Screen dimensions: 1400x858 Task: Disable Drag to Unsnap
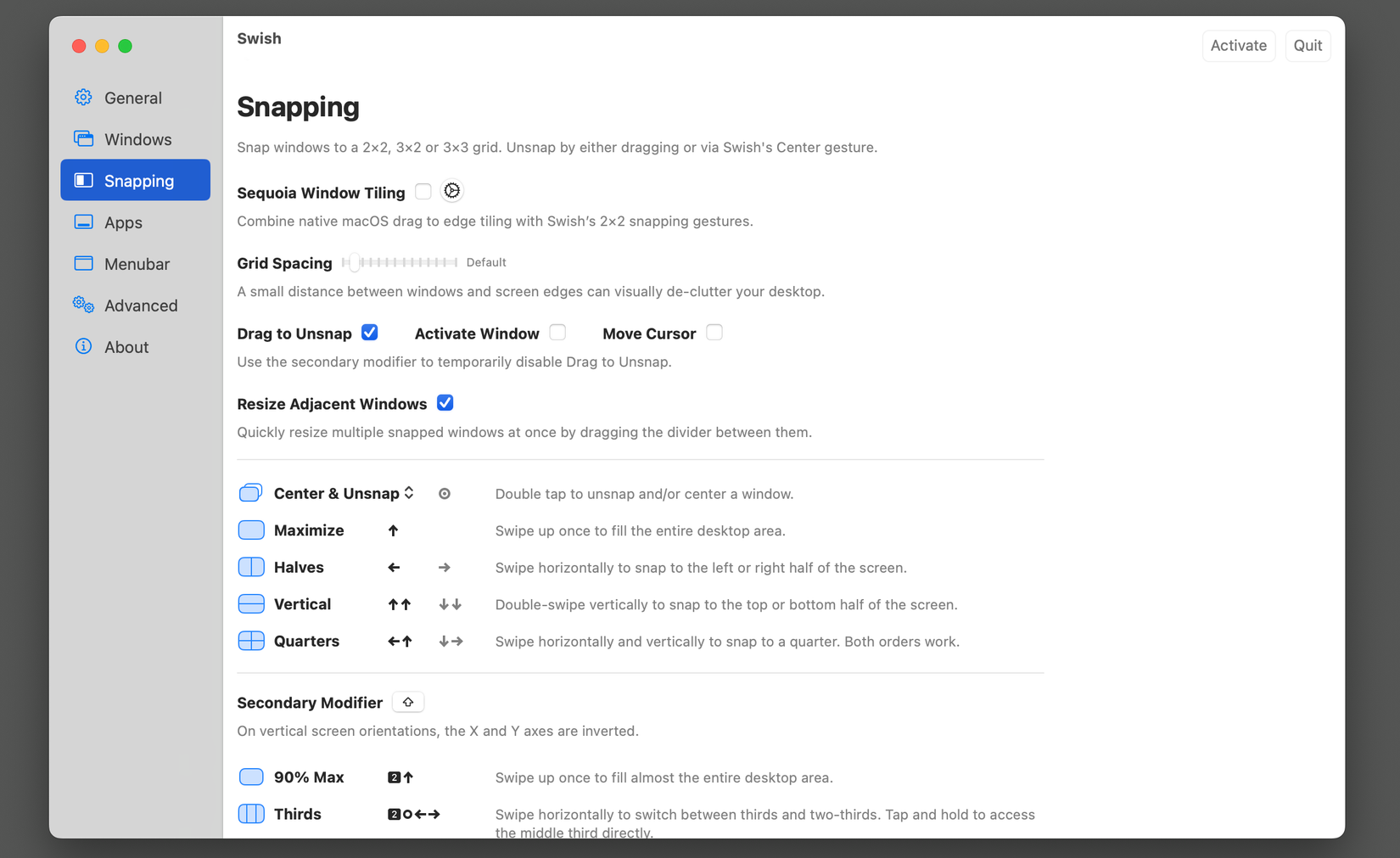[369, 332]
